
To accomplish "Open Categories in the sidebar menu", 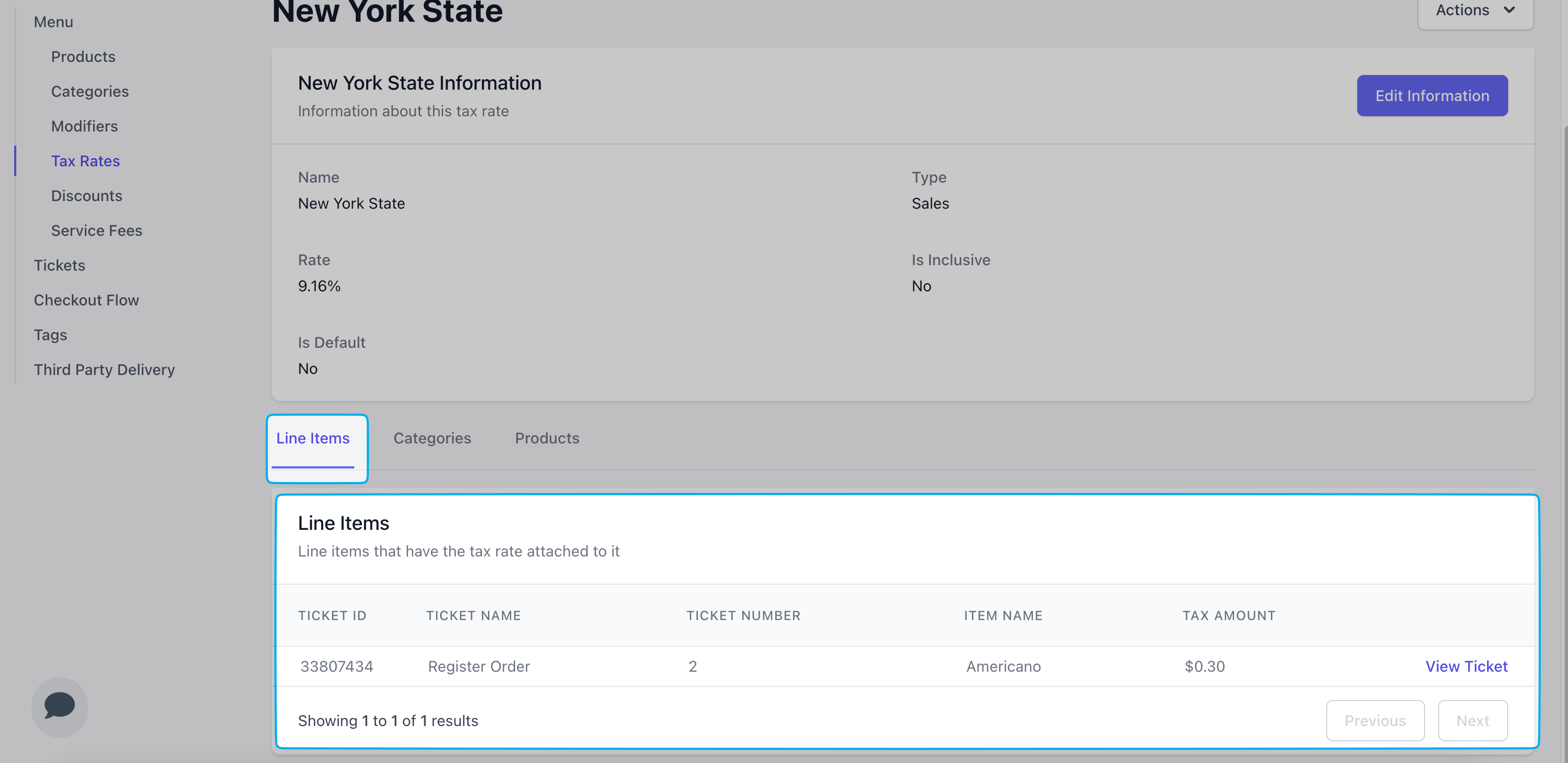I will point(90,91).
